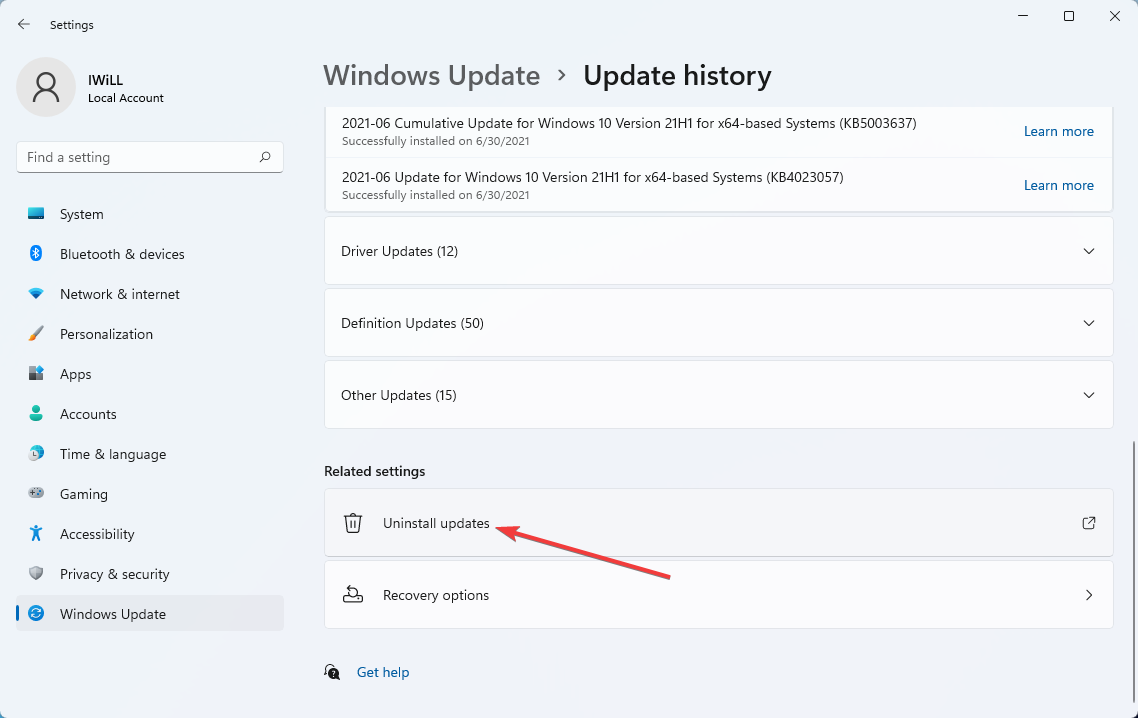
Task: Open the Get help link
Action: coord(383,672)
